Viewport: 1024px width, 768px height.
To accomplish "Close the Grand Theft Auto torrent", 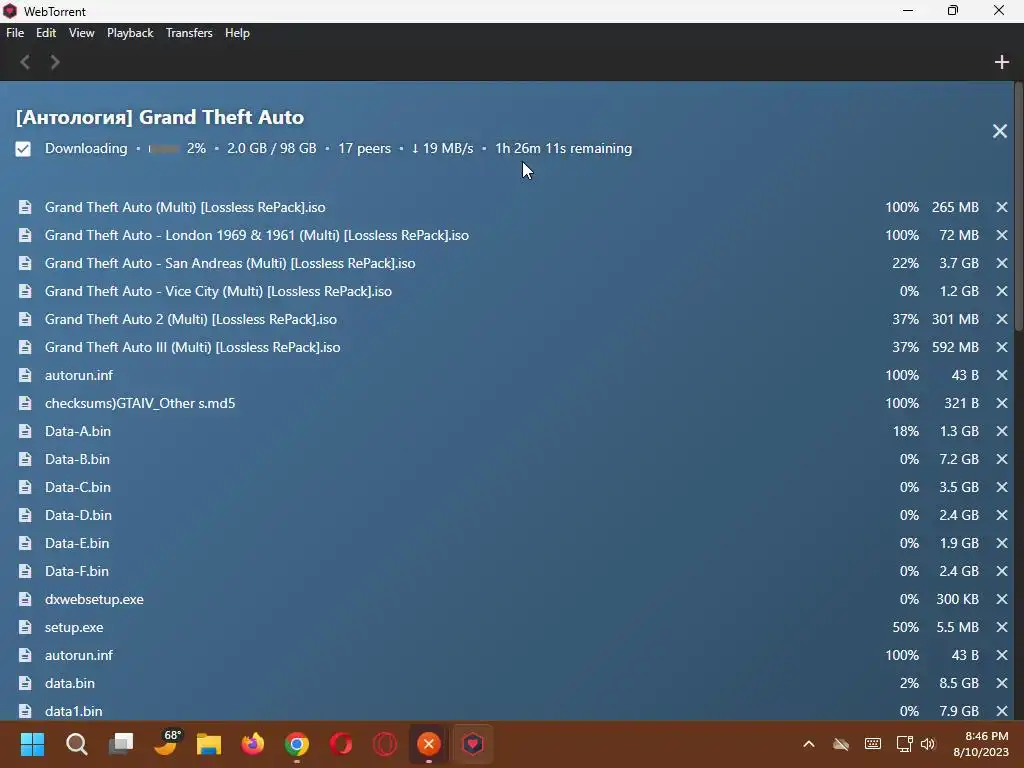I will click(x=1000, y=131).
